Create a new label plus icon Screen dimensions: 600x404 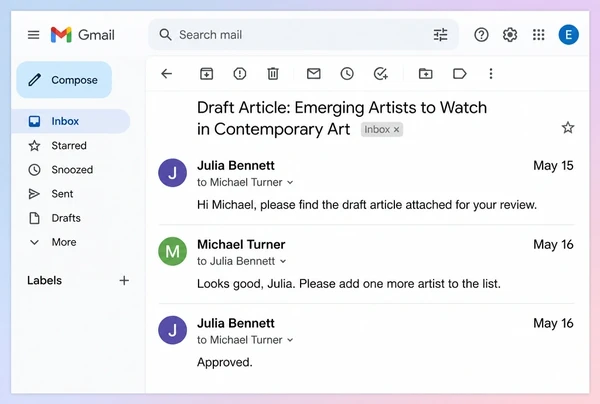coord(124,280)
